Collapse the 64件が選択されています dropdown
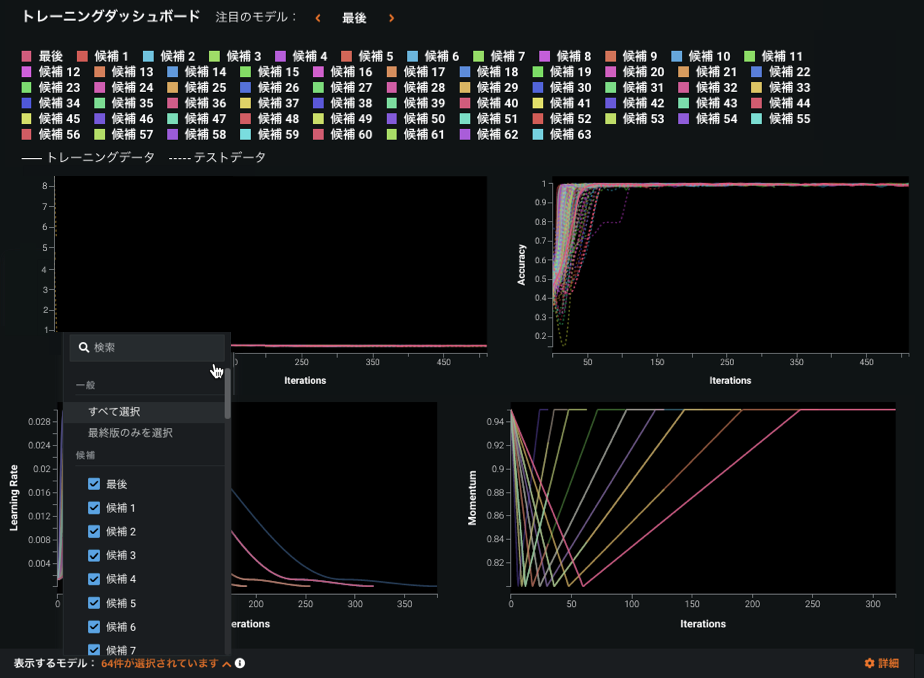This screenshot has width=924, height=678. pos(160,663)
